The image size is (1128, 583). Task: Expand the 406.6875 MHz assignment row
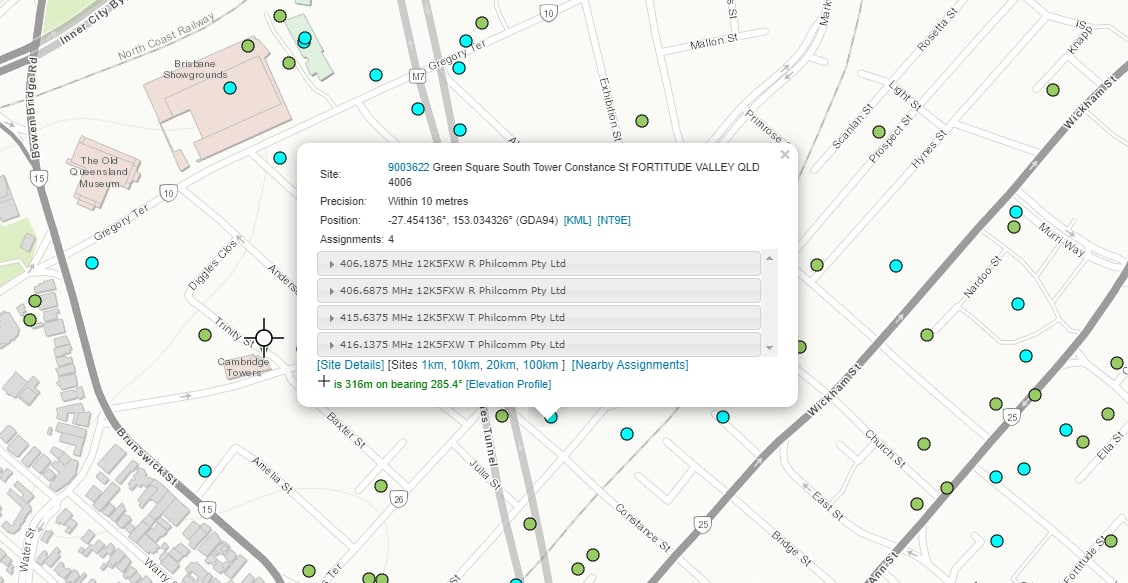click(x=539, y=291)
